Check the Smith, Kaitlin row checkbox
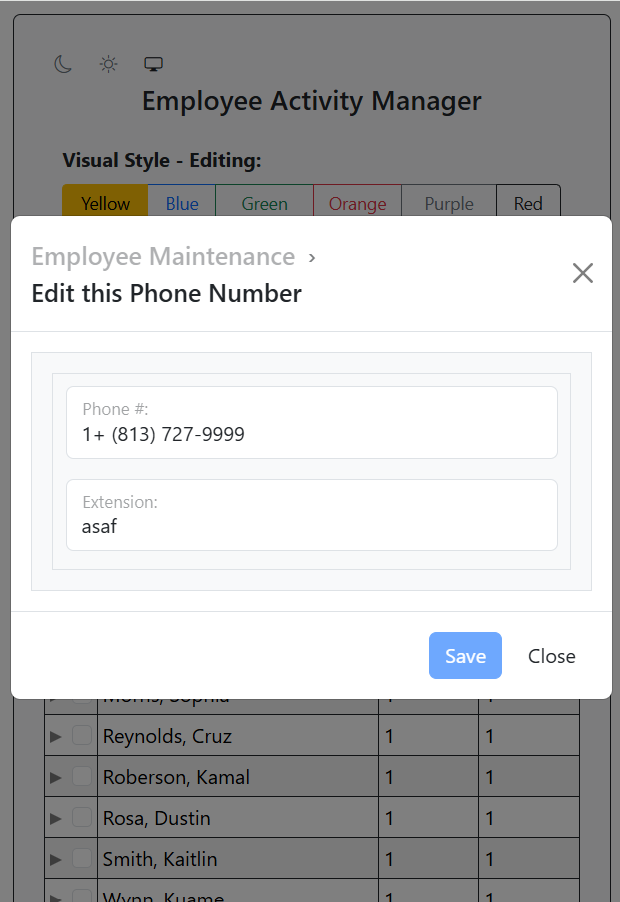620x902 pixels. 81,859
